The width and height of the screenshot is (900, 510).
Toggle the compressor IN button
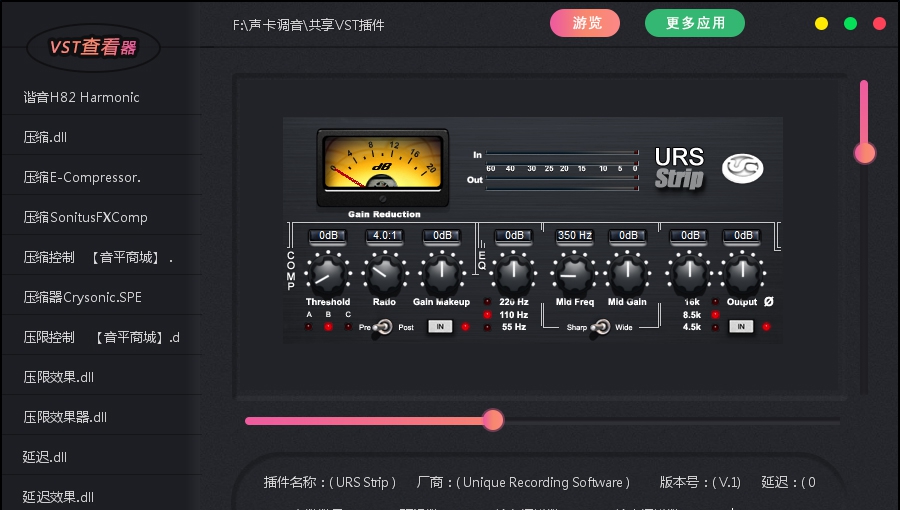pos(440,327)
